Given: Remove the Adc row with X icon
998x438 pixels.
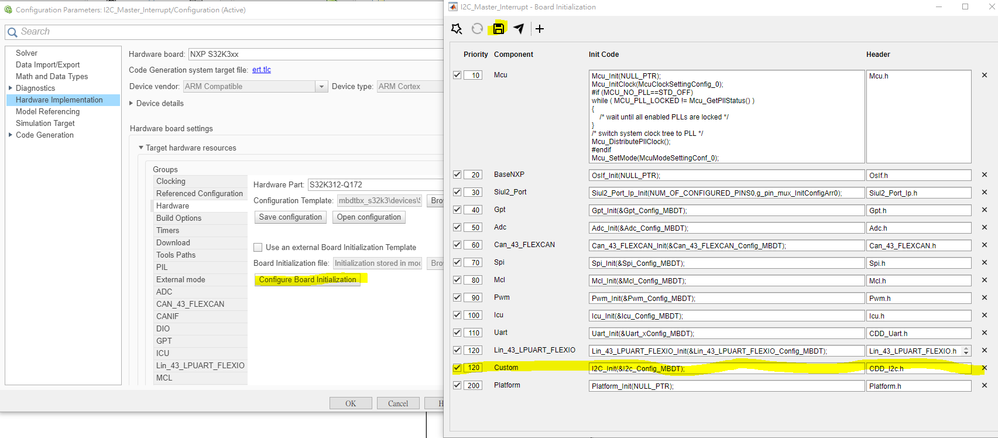Looking at the screenshot, I should tap(984, 227).
